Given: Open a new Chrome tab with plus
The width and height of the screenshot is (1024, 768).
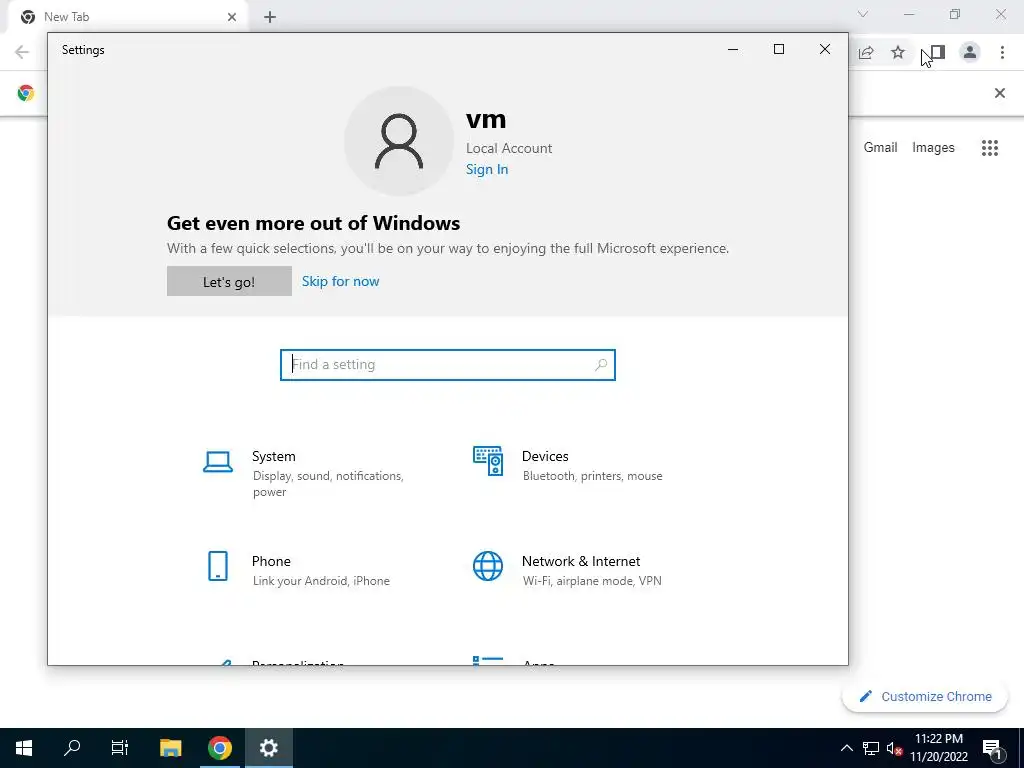Looking at the screenshot, I should tap(270, 17).
